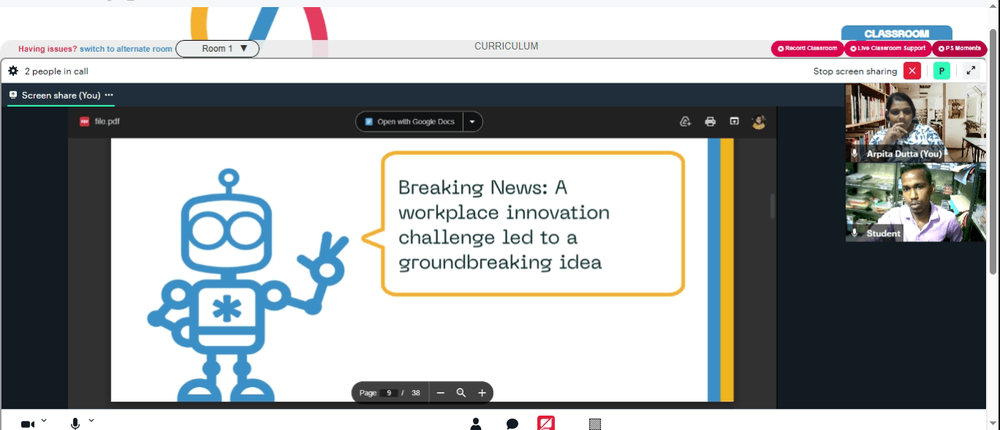1000x430 pixels.
Task: Click the page's right-edge scrollbar
Action: (994, 153)
